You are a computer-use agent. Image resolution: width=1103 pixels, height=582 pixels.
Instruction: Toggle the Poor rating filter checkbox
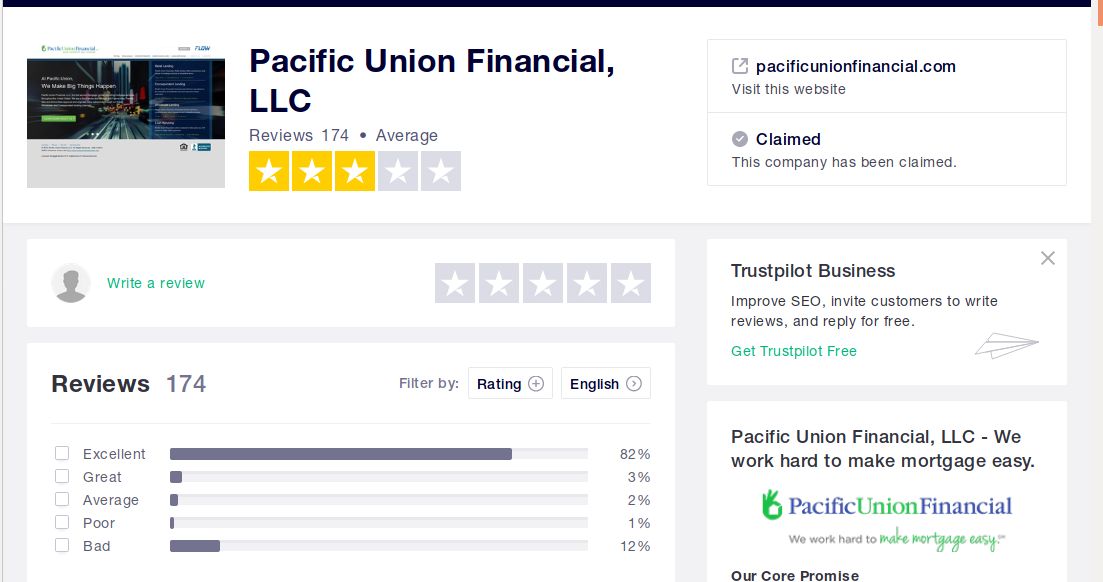(62, 522)
